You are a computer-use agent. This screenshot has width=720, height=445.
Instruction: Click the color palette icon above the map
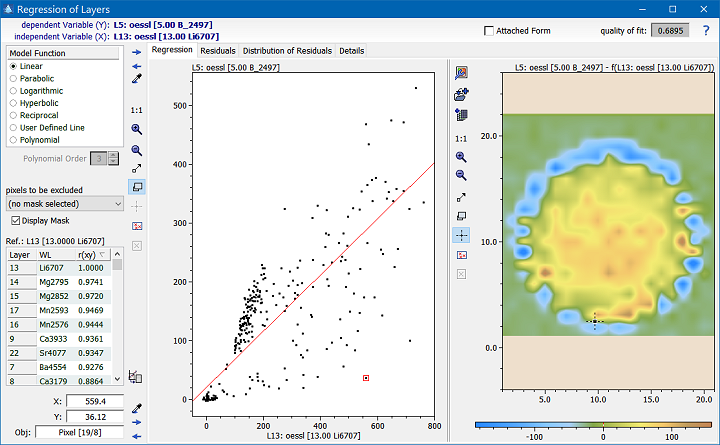coord(461,73)
